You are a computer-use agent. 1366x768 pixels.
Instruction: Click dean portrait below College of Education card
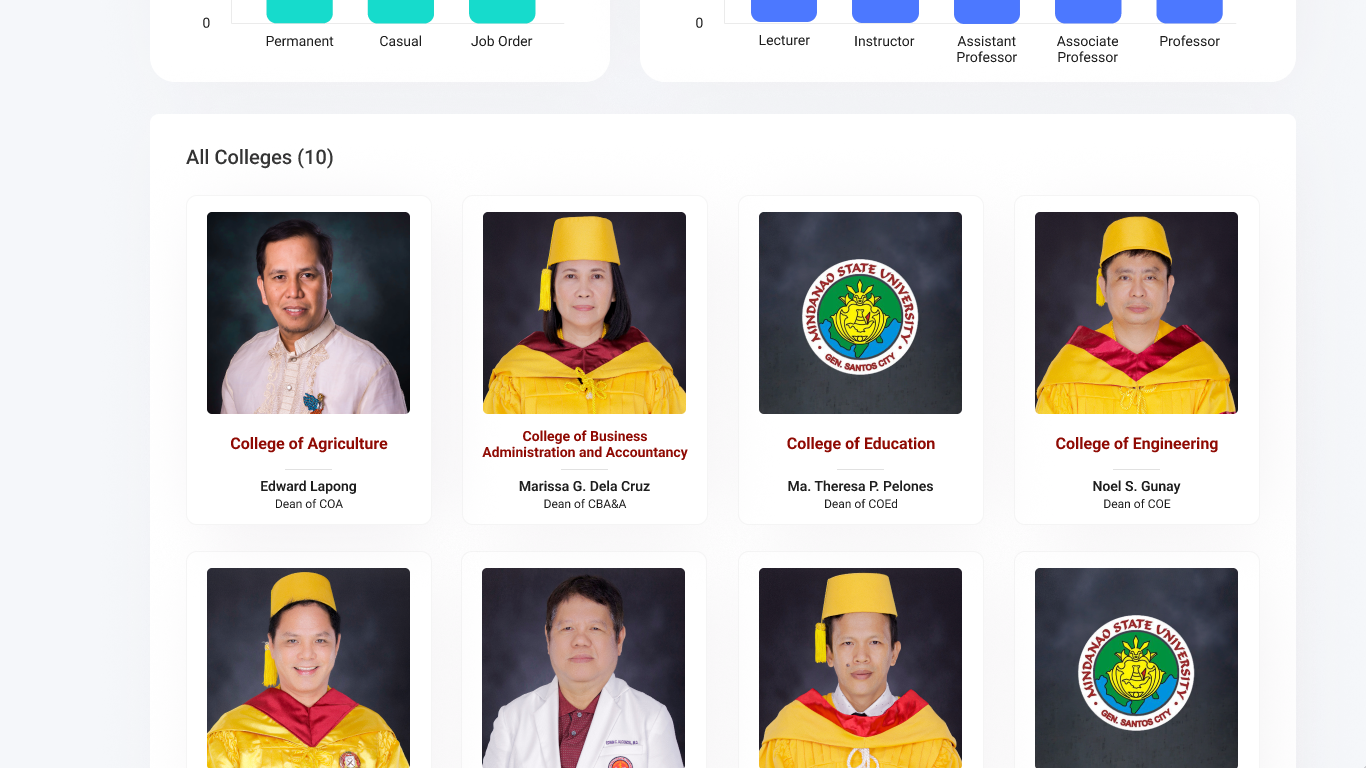coord(860,668)
